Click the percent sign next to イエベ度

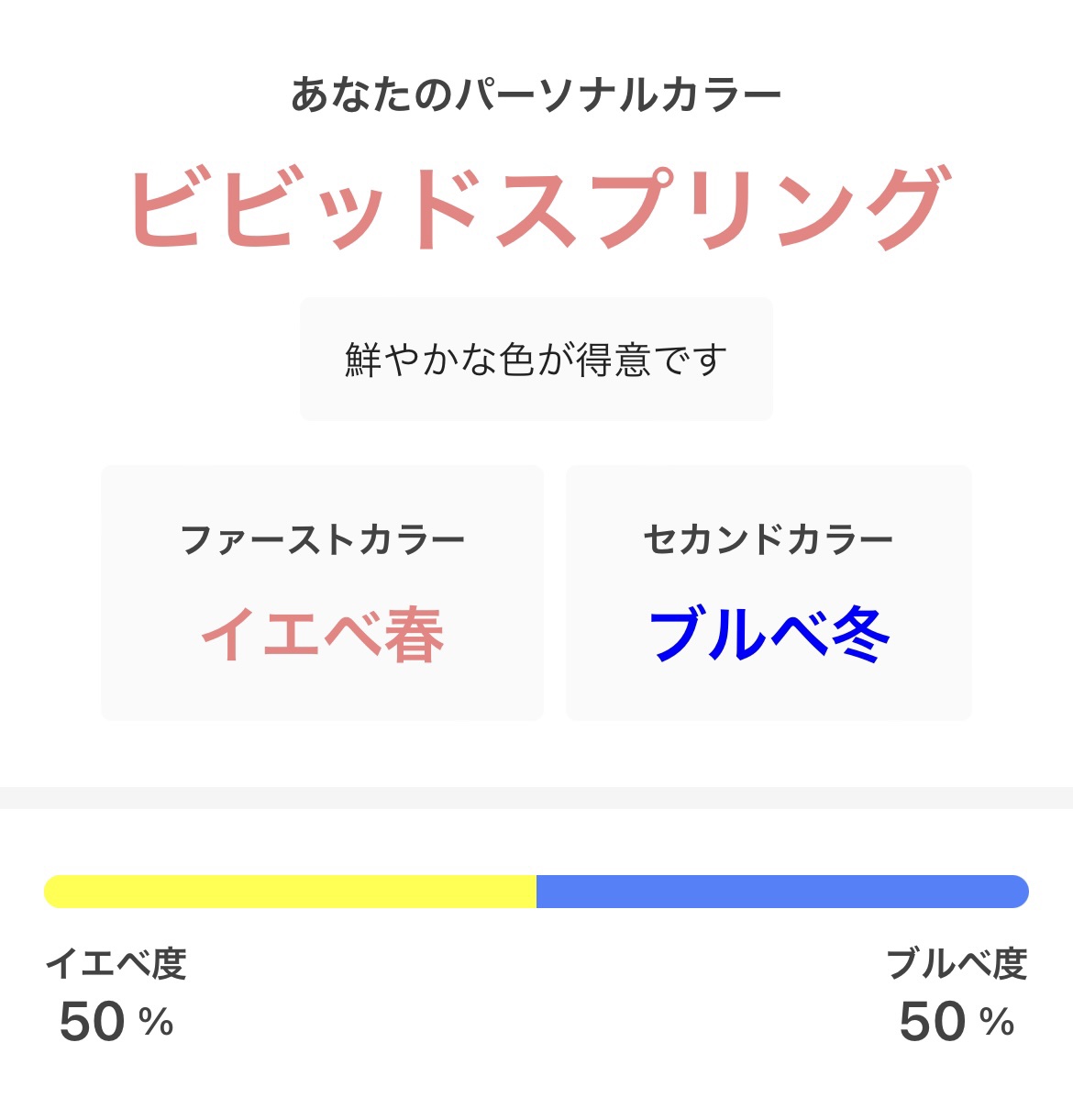(x=158, y=1021)
